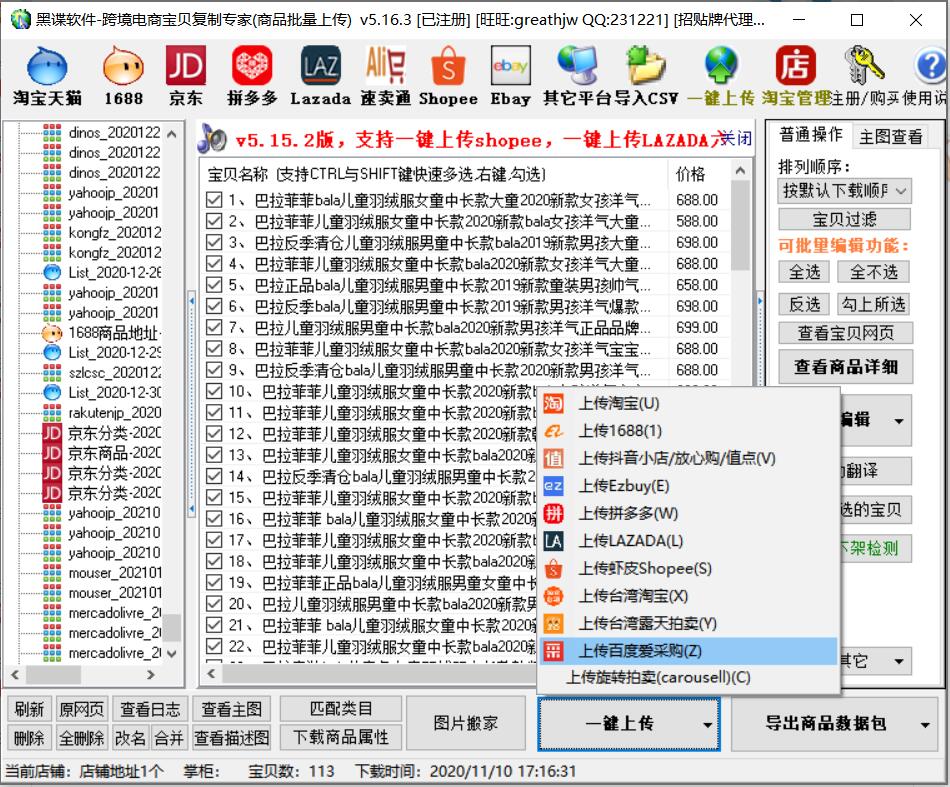
Task: Click the 反选 invert selection button
Action: [805, 304]
